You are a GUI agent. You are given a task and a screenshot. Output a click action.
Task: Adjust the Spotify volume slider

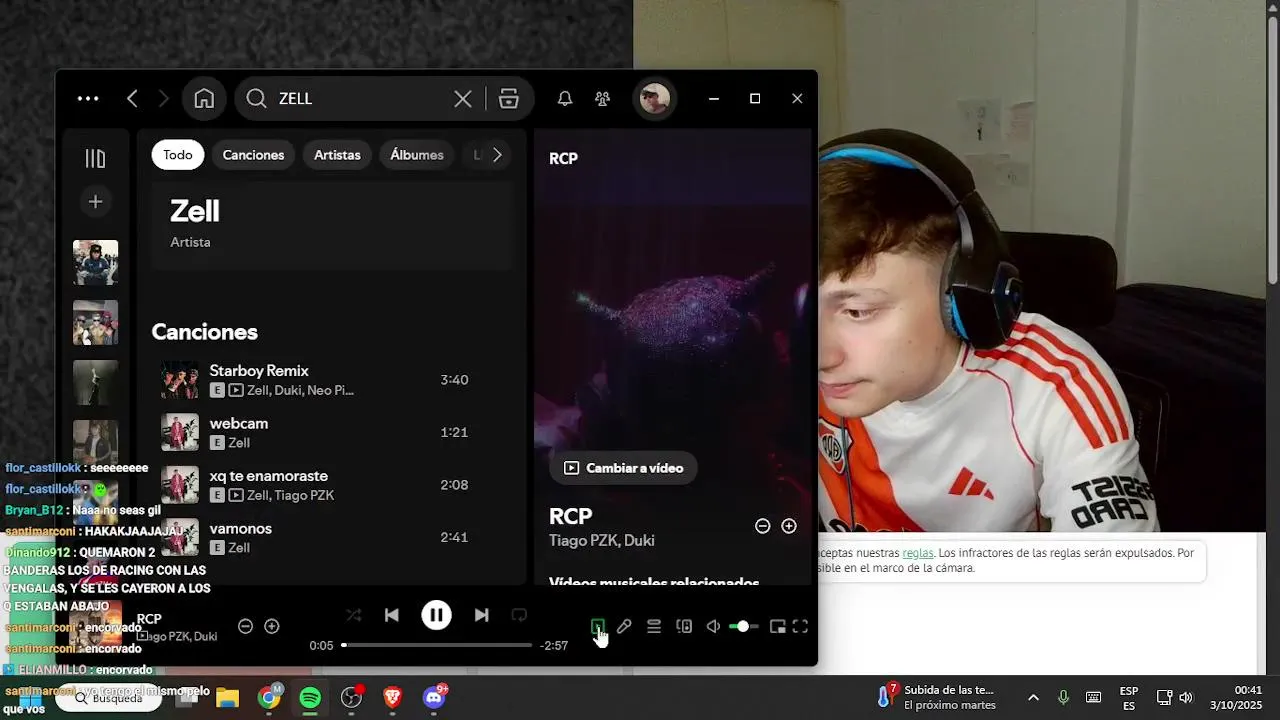point(744,627)
